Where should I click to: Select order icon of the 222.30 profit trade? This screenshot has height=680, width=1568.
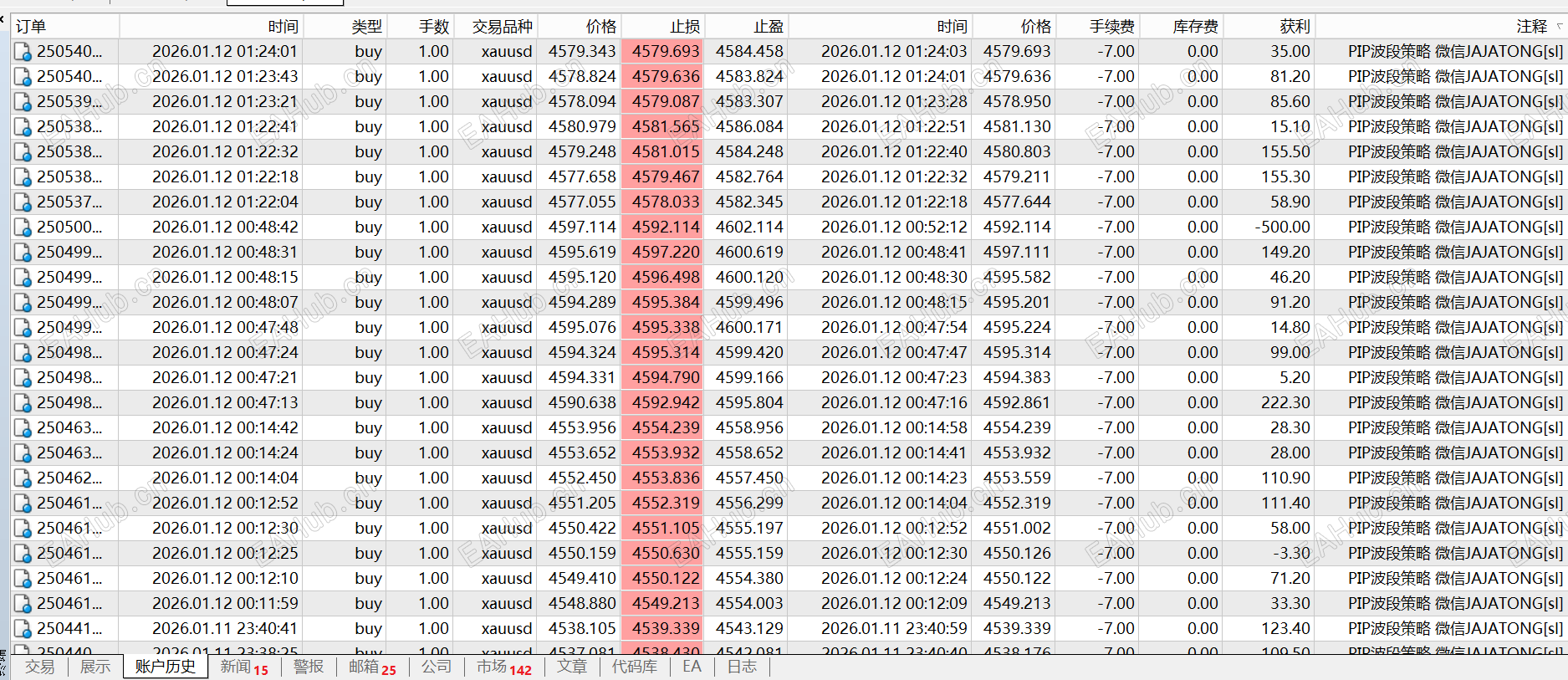coord(23,403)
